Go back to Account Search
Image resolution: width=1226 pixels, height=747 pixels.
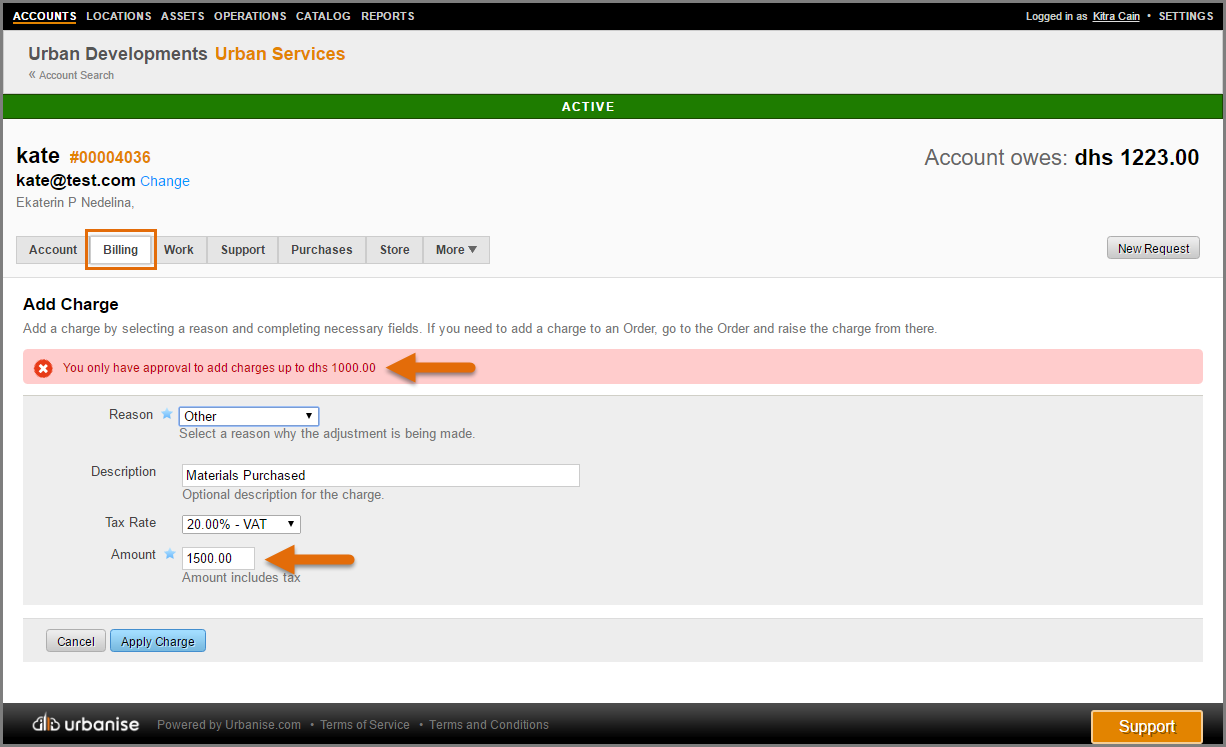click(76, 75)
